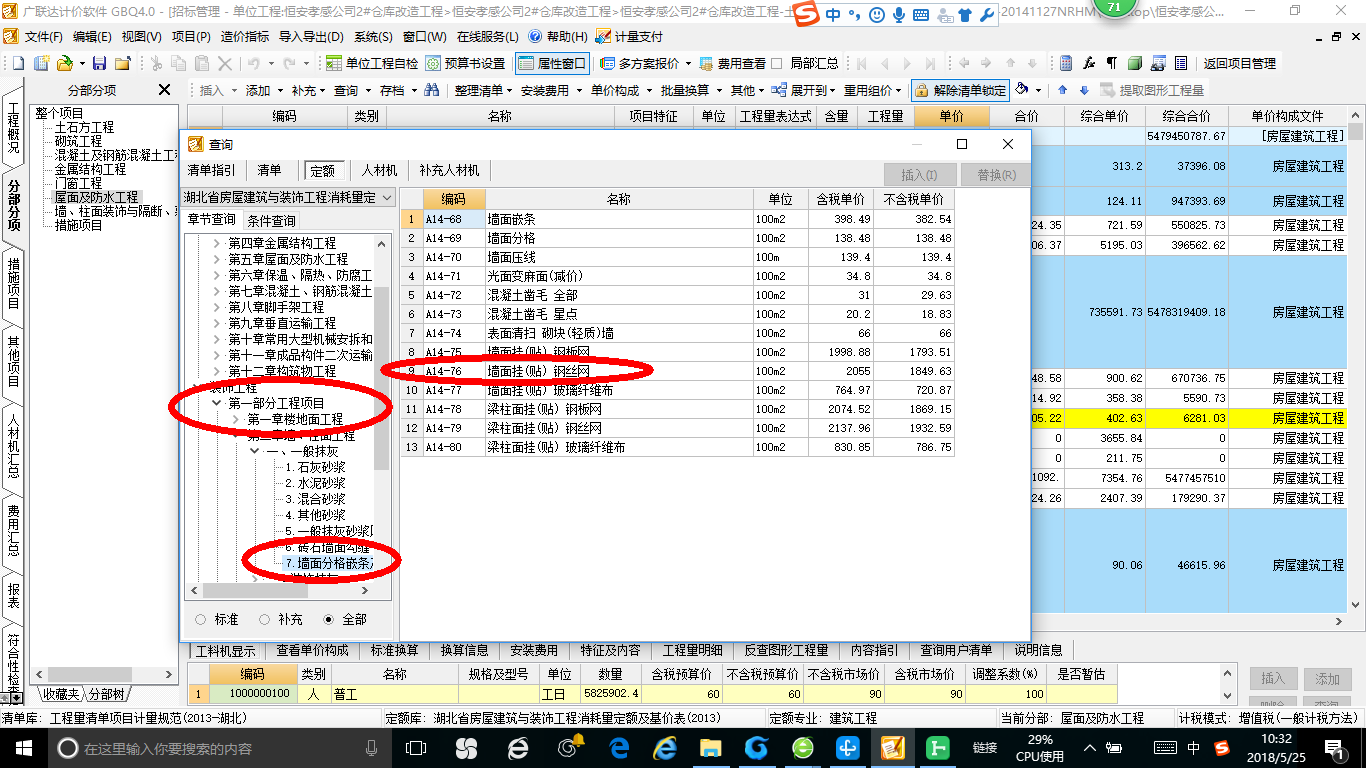
Task: Open 预算书设置 budget settings
Action: click(465, 63)
